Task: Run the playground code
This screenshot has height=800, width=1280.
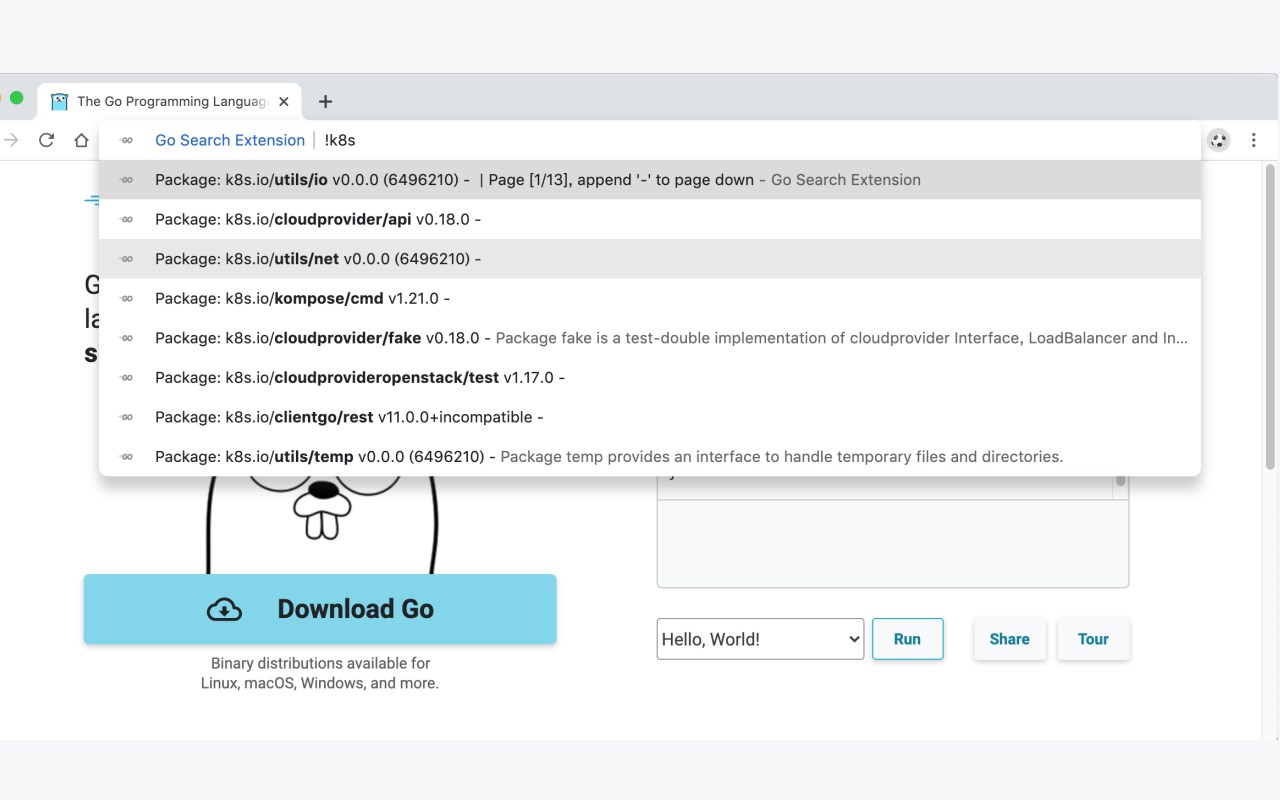Action: tap(907, 639)
